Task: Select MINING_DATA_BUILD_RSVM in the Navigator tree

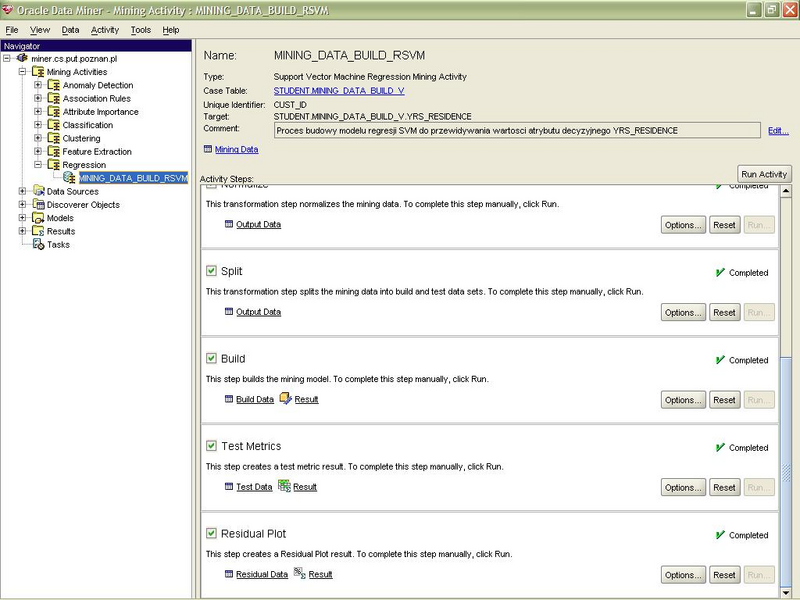Action: (x=133, y=178)
